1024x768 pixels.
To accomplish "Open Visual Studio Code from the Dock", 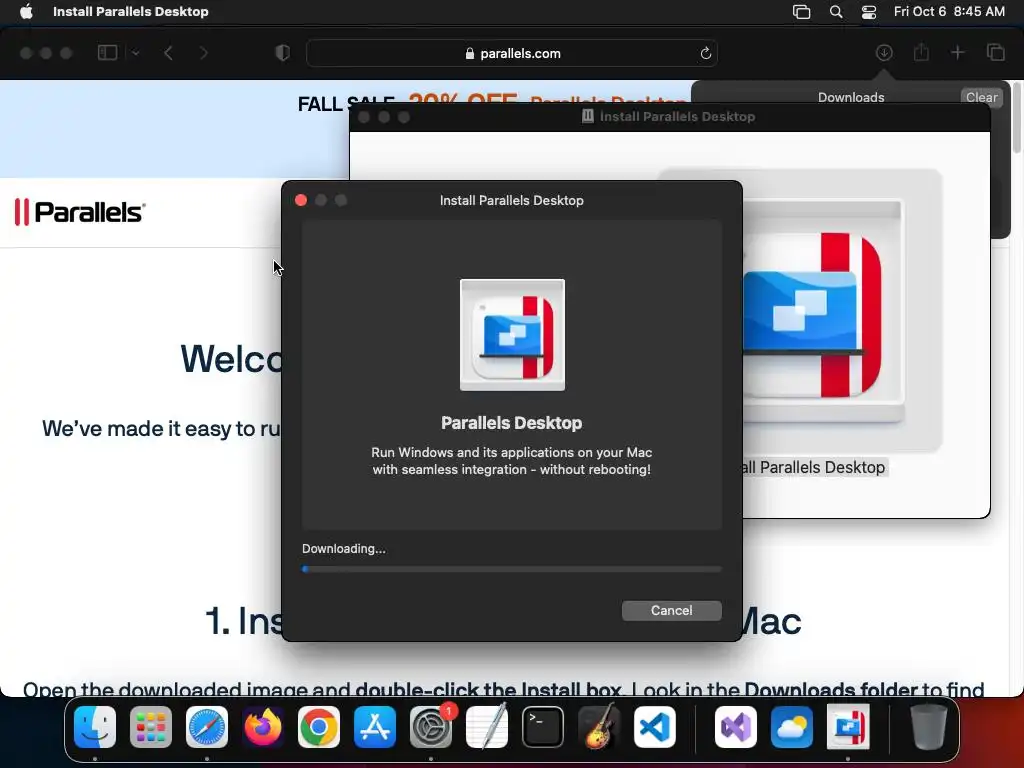I will [654, 727].
